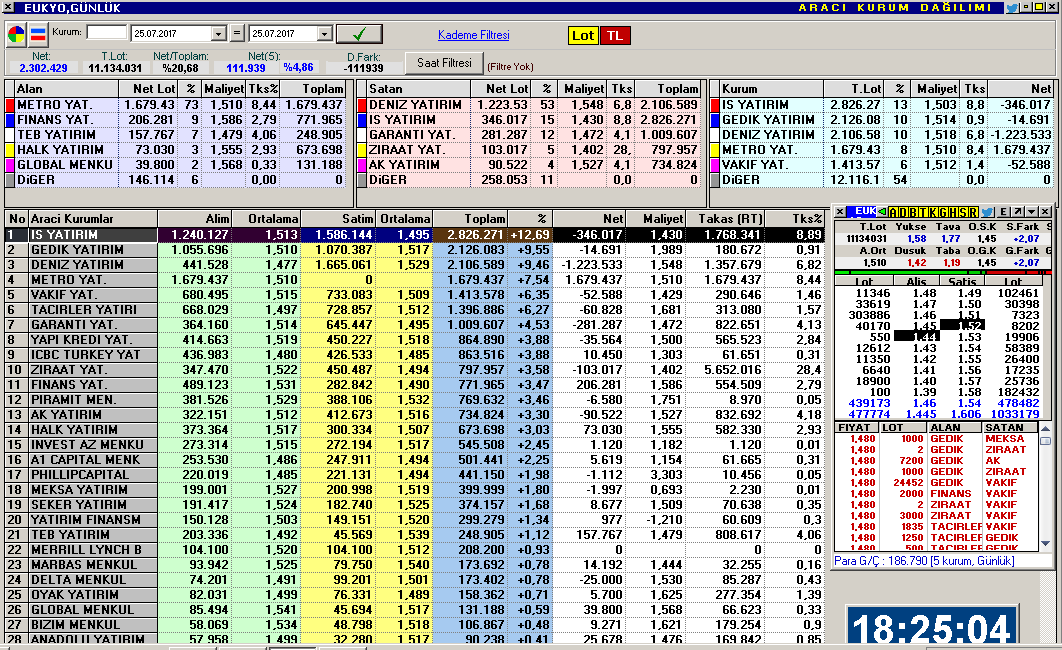The height and width of the screenshot is (650, 1062).
Task: Click the Para G/Ç status text
Action: coord(925,561)
